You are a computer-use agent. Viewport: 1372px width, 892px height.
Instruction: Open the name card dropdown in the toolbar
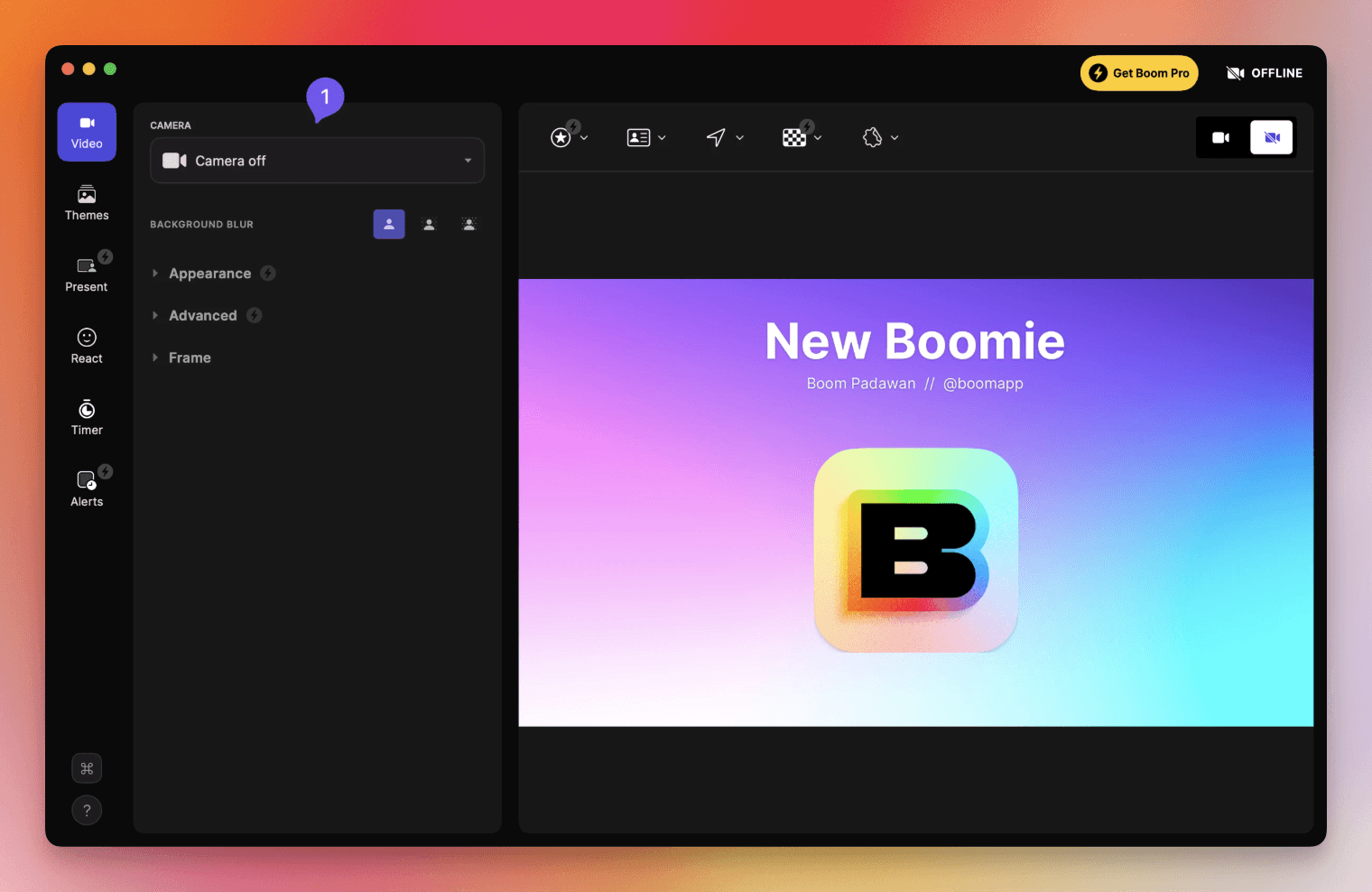646,137
